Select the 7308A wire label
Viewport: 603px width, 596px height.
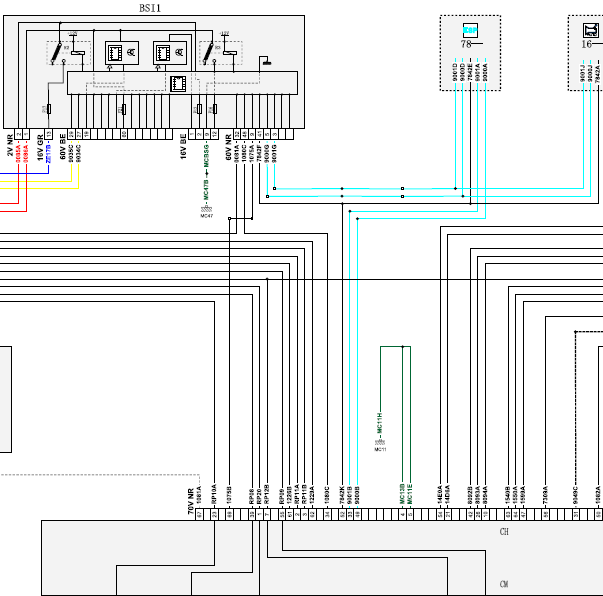tap(546, 495)
